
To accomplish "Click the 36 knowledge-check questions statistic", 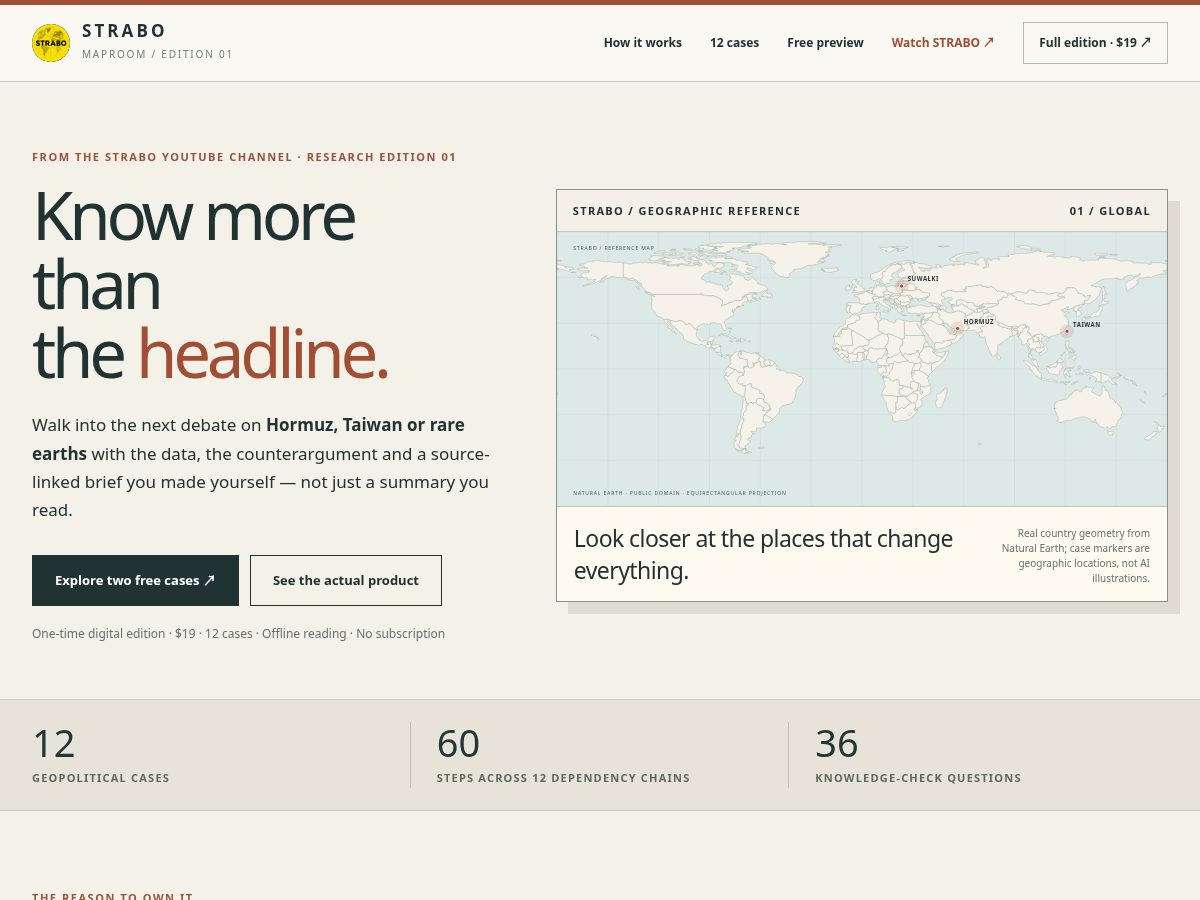I will pyautogui.click(x=918, y=755).
